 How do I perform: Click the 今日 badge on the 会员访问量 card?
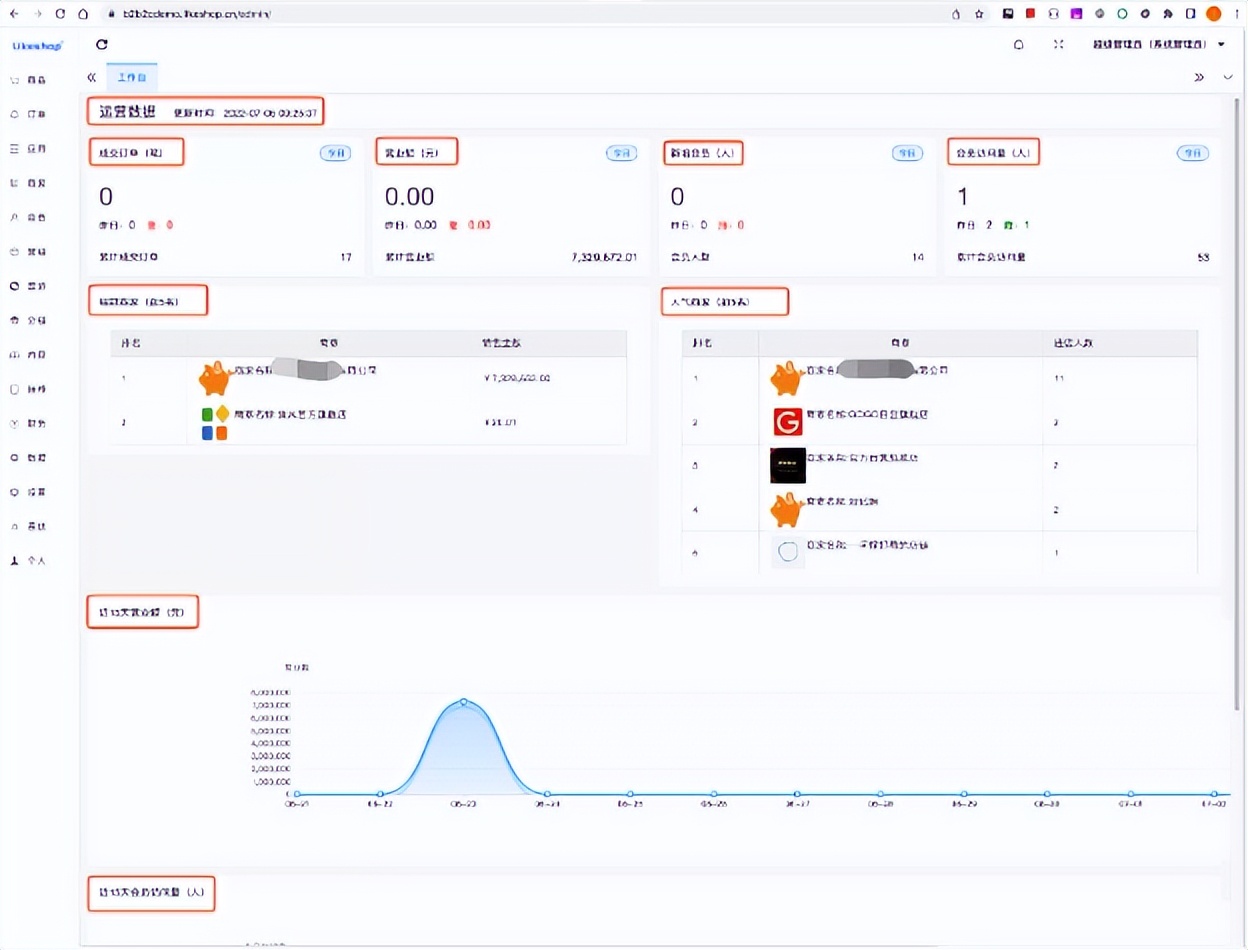[1192, 153]
